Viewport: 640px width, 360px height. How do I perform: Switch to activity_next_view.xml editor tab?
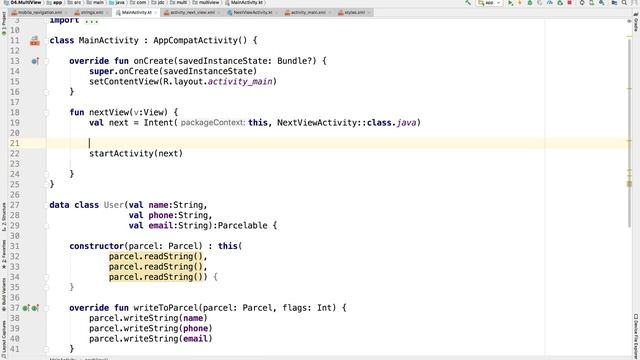[192, 13]
